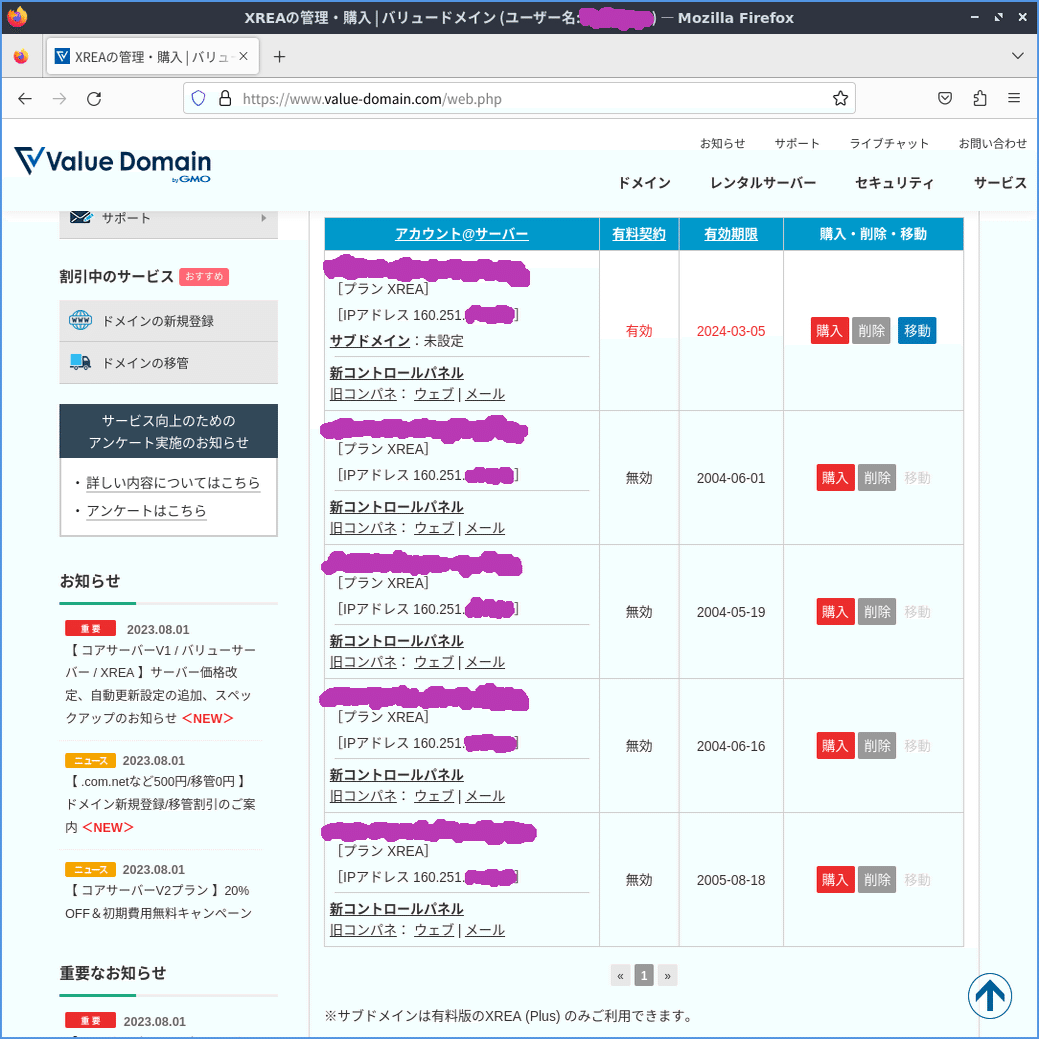Go to next page with » button
This screenshot has height=1039, width=1039.
coord(667,975)
